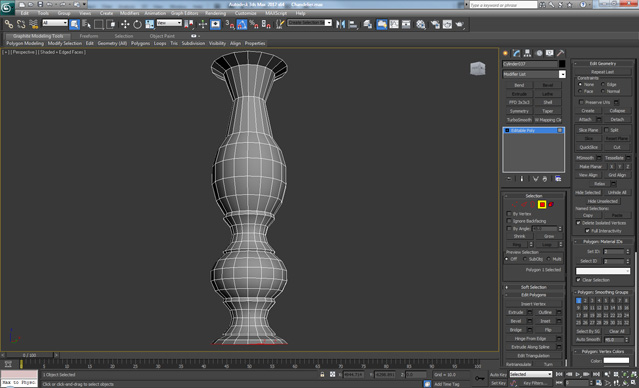Toggle the Percent Snap icon

[x=254, y=24]
